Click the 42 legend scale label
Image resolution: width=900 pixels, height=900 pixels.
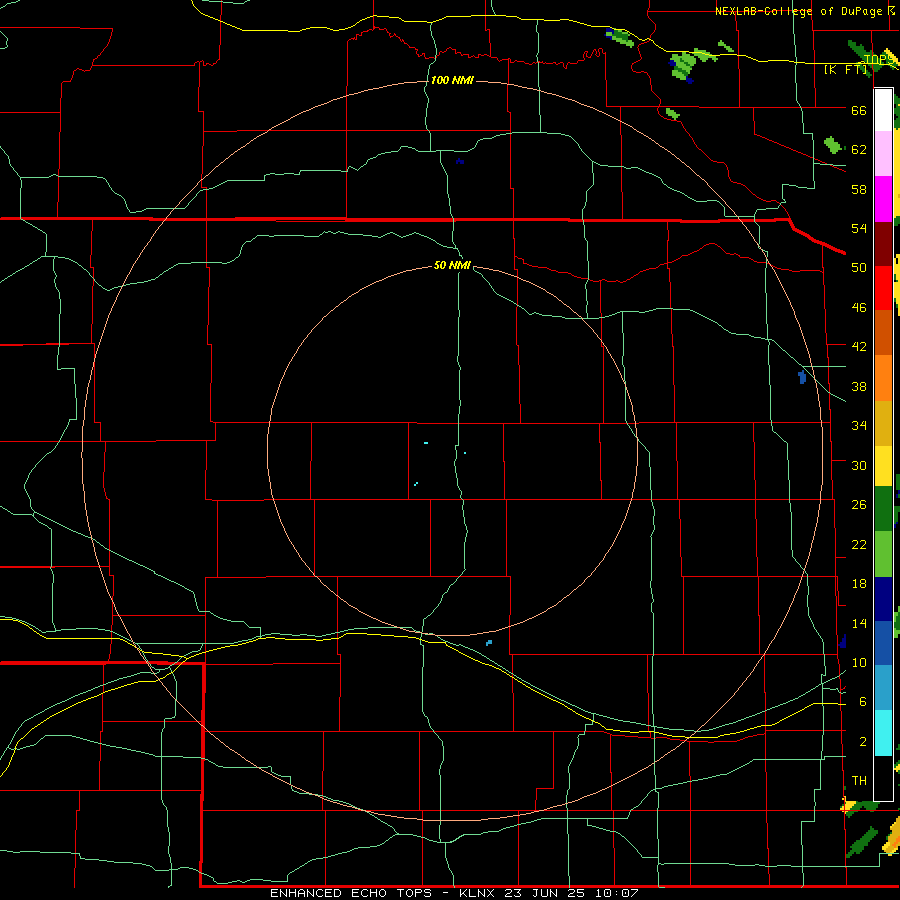[x=859, y=347]
